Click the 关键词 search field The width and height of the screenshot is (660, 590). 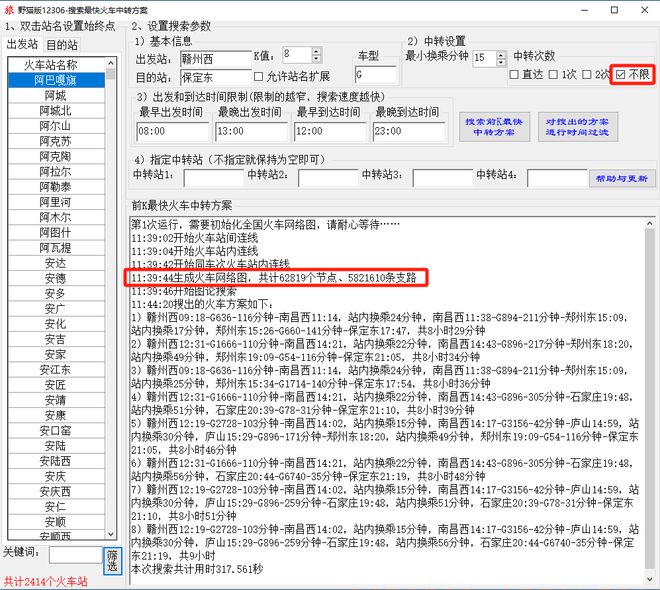tap(75, 555)
